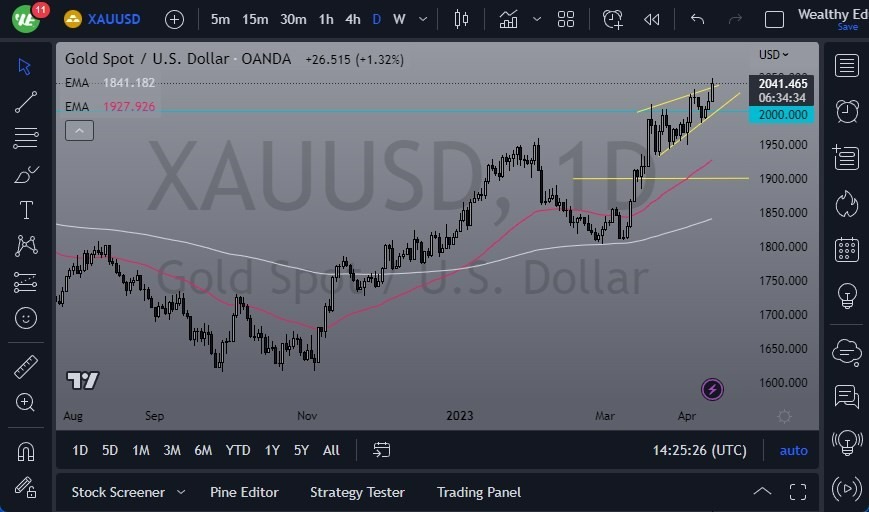Open the XABCD pattern tools
This screenshot has width=869, height=512.
point(26,246)
